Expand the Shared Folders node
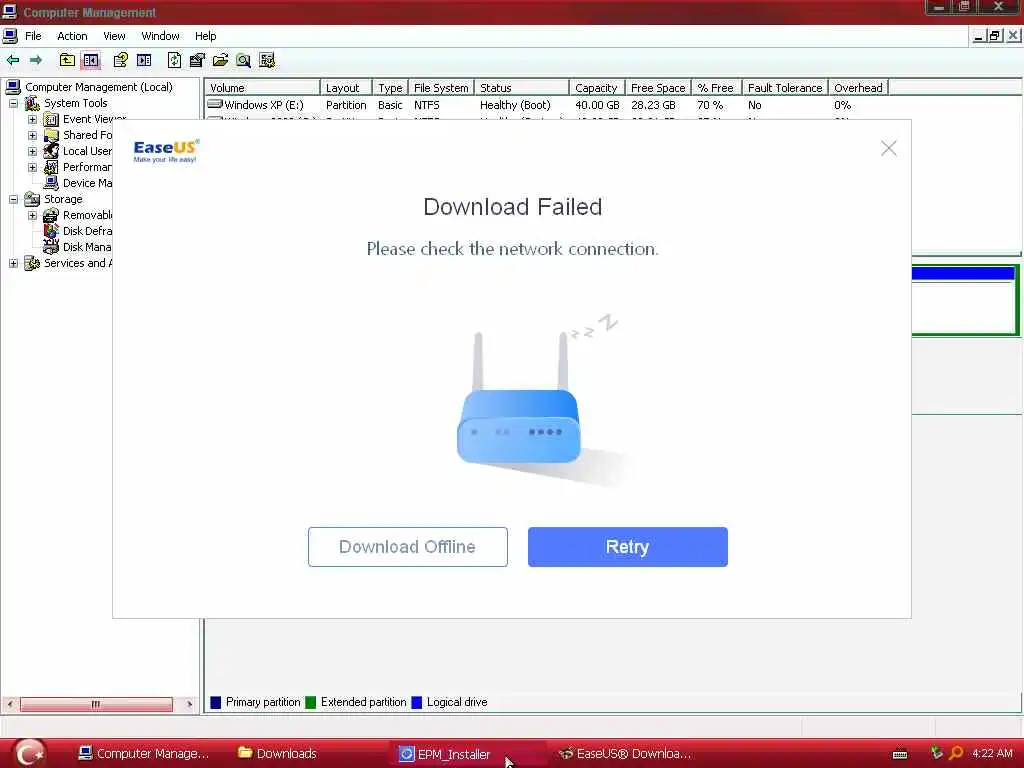The height and width of the screenshot is (768, 1024). pos(32,135)
